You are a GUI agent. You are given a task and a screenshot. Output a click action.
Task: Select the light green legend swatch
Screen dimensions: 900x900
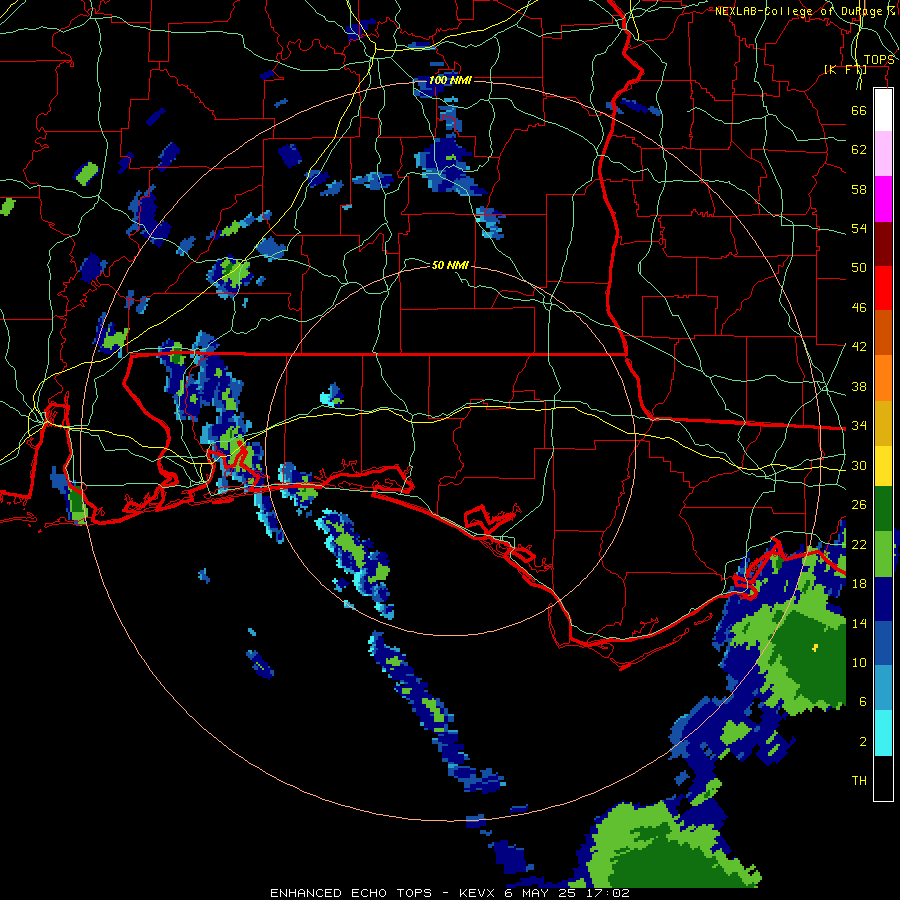(883, 554)
